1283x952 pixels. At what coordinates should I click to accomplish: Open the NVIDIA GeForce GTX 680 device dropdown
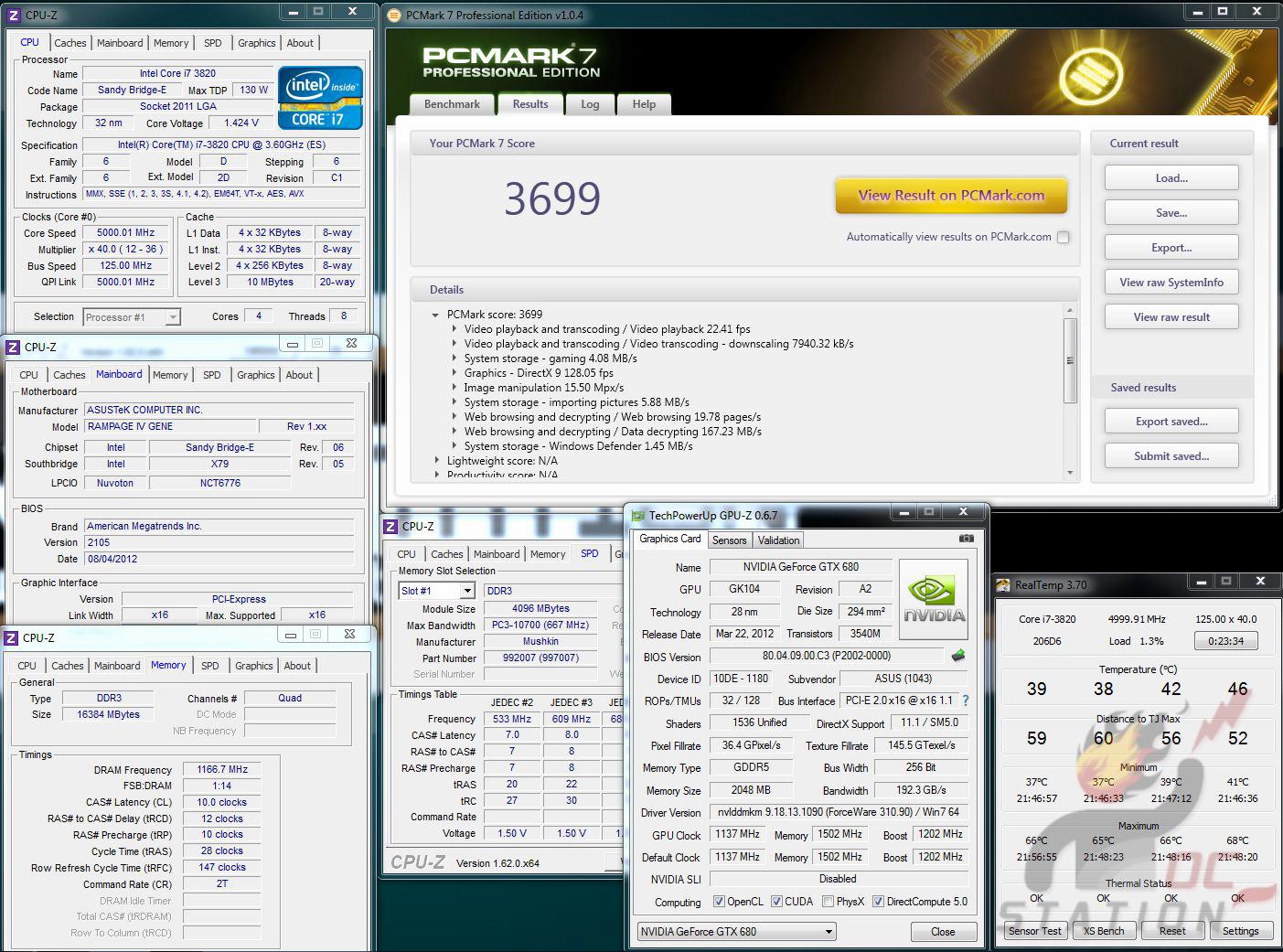pyautogui.click(x=737, y=932)
